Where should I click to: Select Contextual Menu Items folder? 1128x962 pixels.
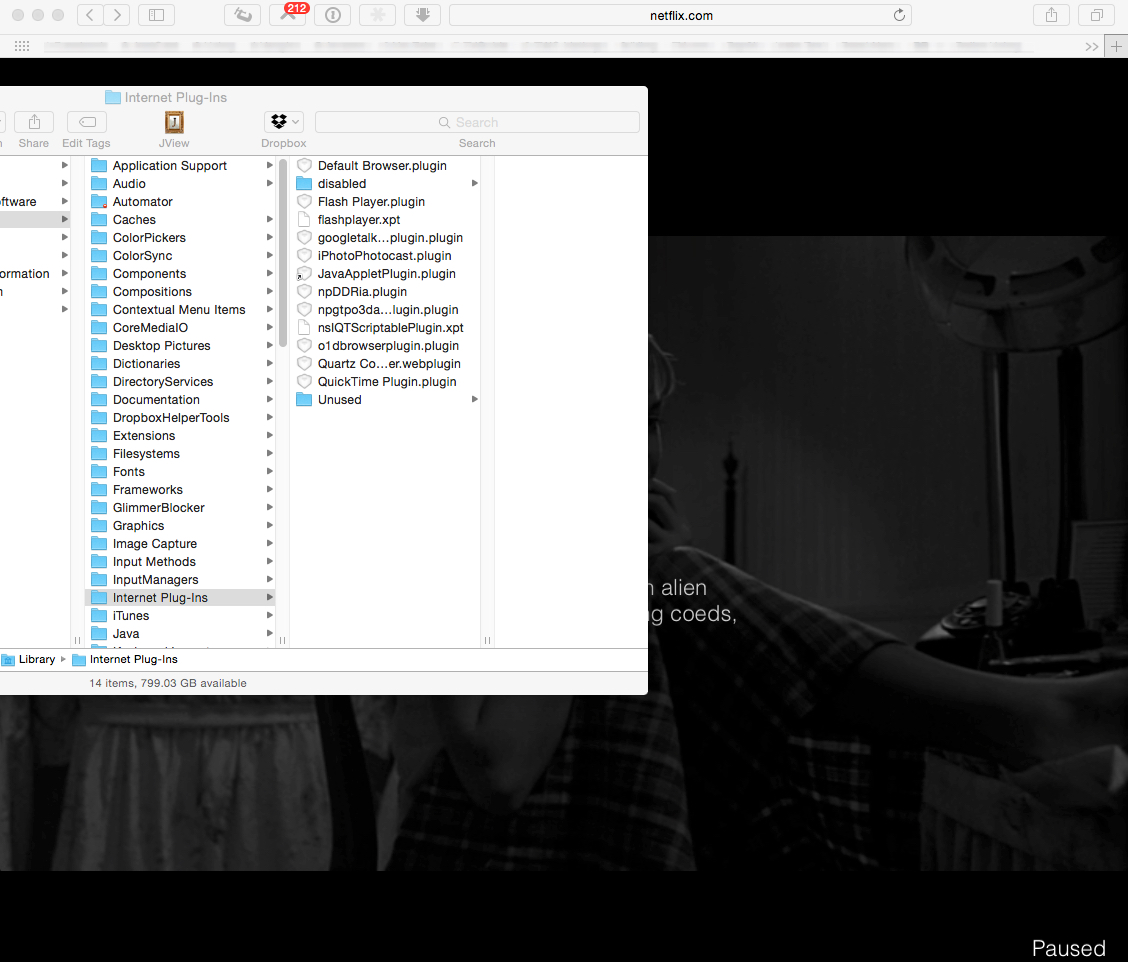coord(178,309)
